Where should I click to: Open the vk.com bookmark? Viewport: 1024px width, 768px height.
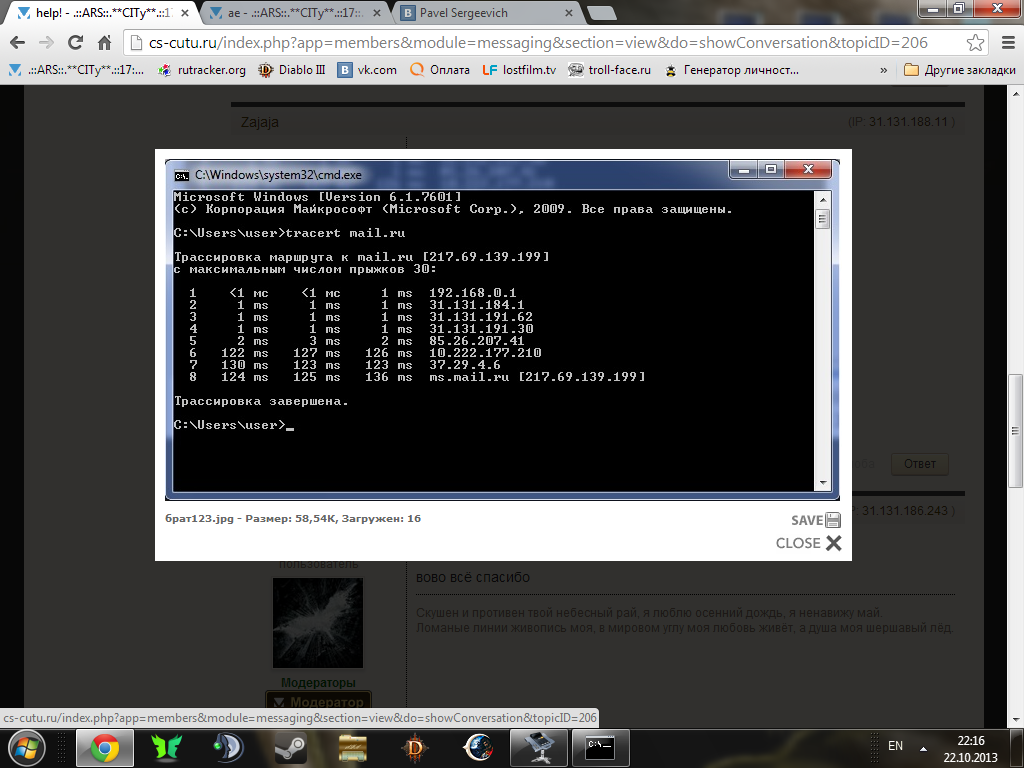[x=367, y=70]
